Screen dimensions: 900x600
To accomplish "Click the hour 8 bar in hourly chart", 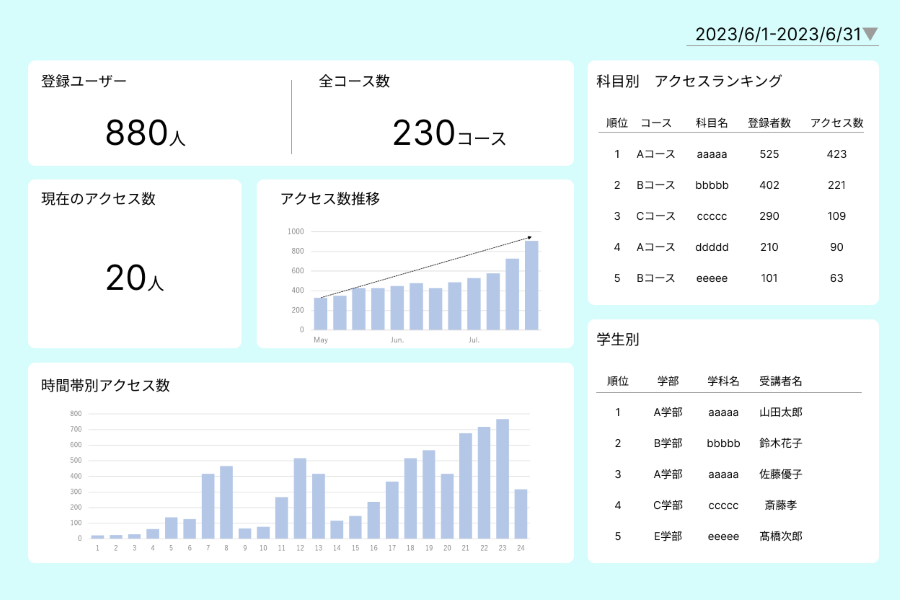I will tap(226, 502).
